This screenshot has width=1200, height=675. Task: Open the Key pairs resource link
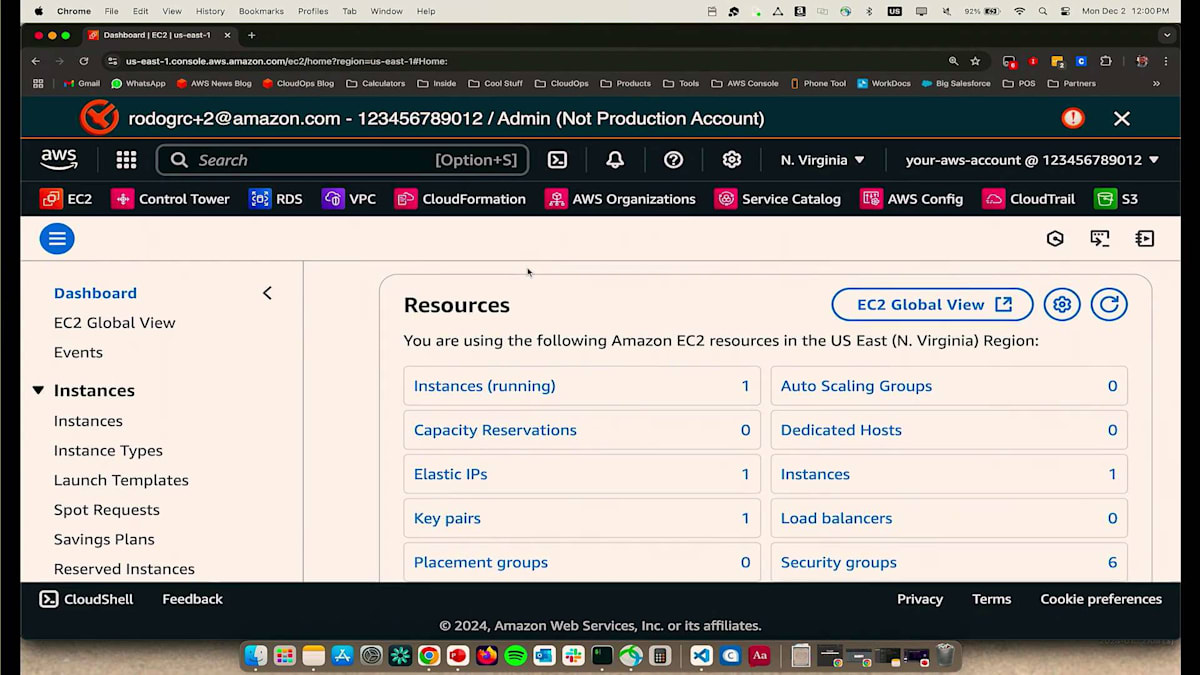tap(447, 518)
